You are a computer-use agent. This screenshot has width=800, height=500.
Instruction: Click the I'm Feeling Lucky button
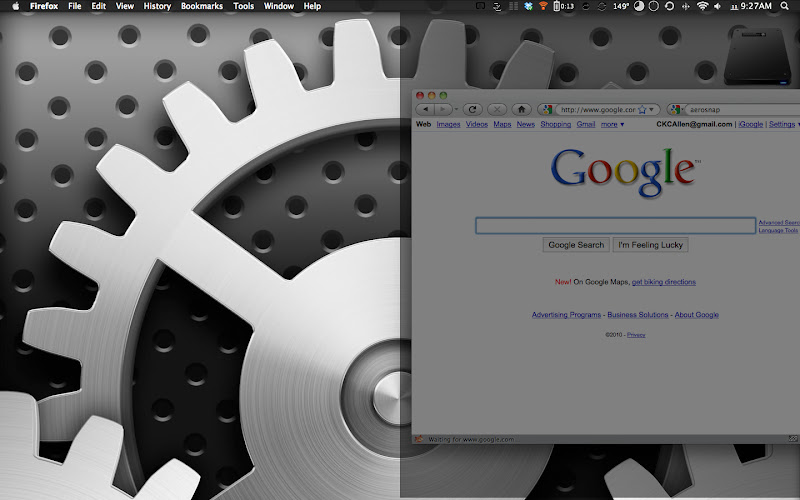651,245
